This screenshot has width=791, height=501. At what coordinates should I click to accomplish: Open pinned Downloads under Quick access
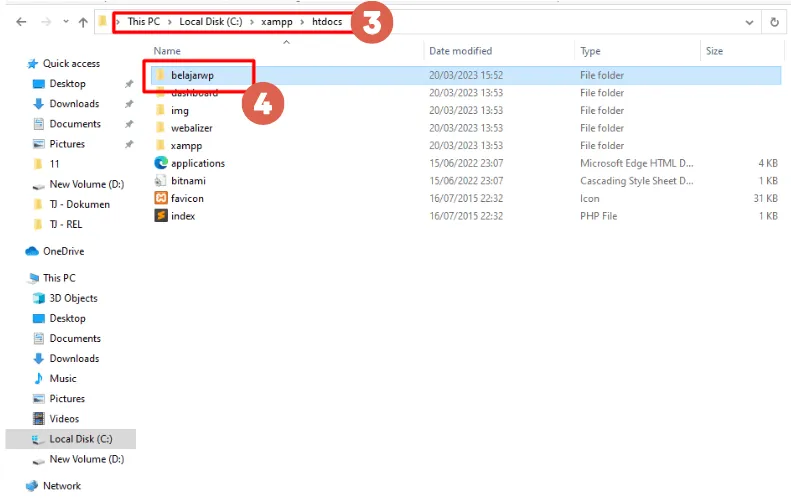click(74, 104)
